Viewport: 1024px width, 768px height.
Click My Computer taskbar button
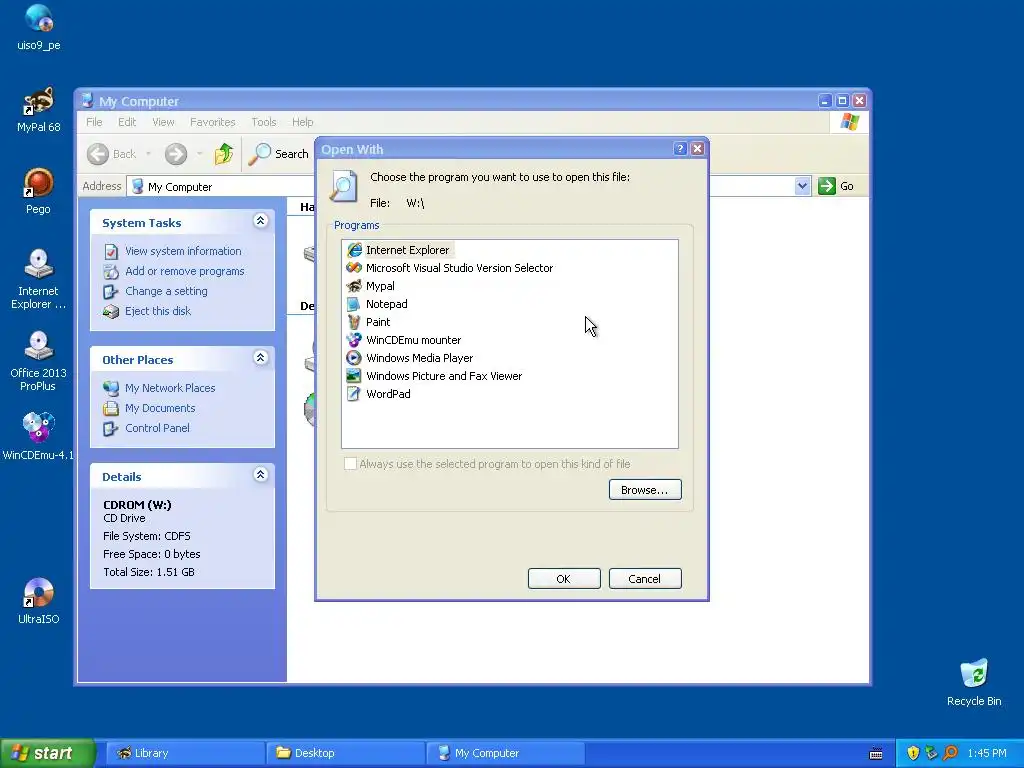point(505,753)
